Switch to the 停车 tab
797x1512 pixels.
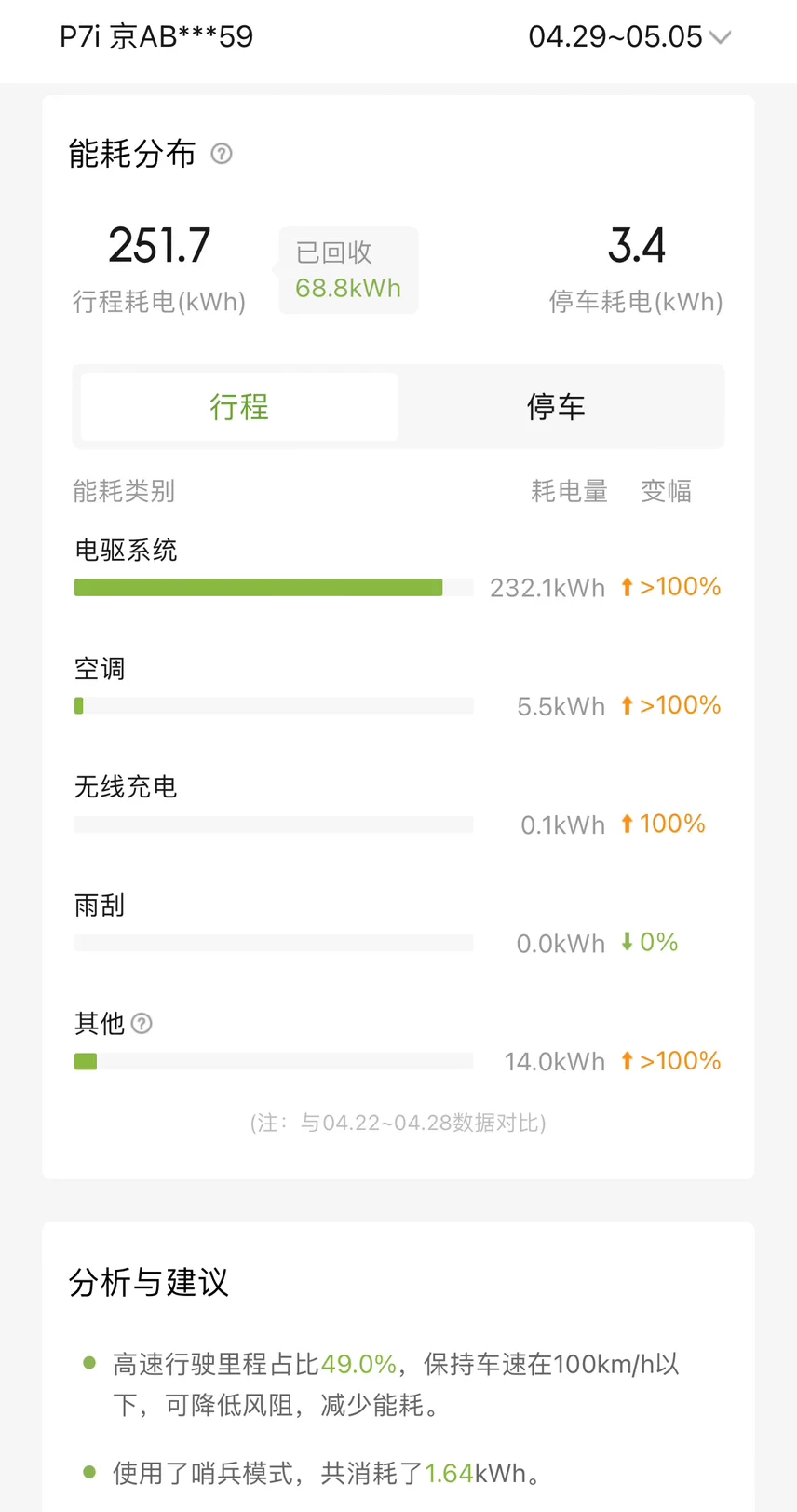click(x=556, y=406)
